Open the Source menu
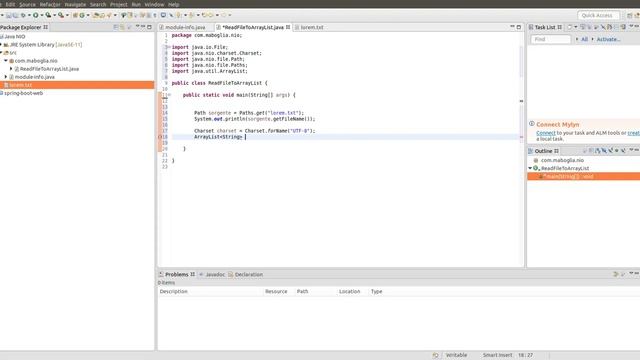The image size is (640, 360). pyautogui.click(x=27, y=4)
